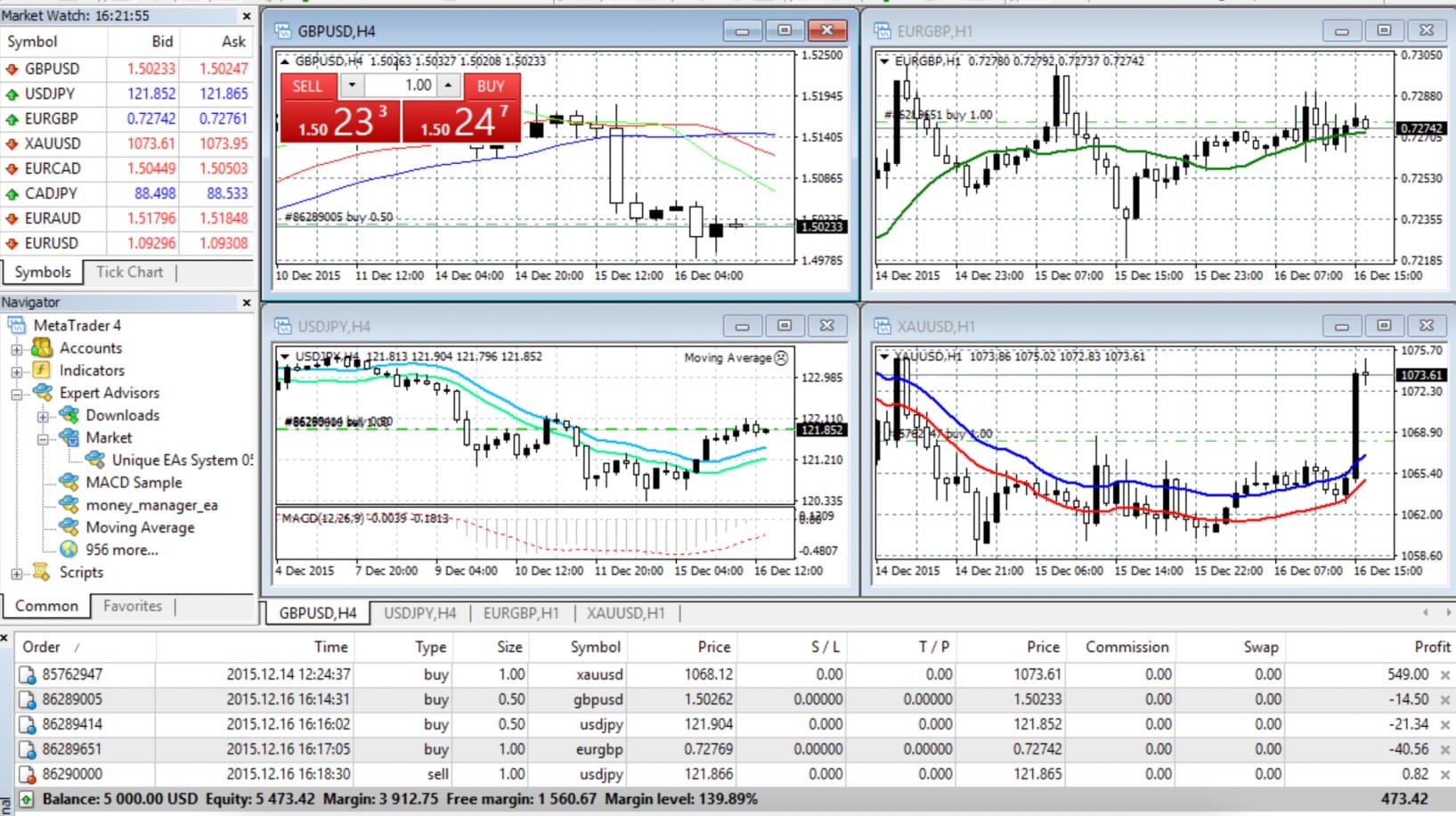Click the Moving Average expert smiley icon on USDJPY chart
Image resolution: width=1456 pixels, height=816 pixels.
(781, 357)
